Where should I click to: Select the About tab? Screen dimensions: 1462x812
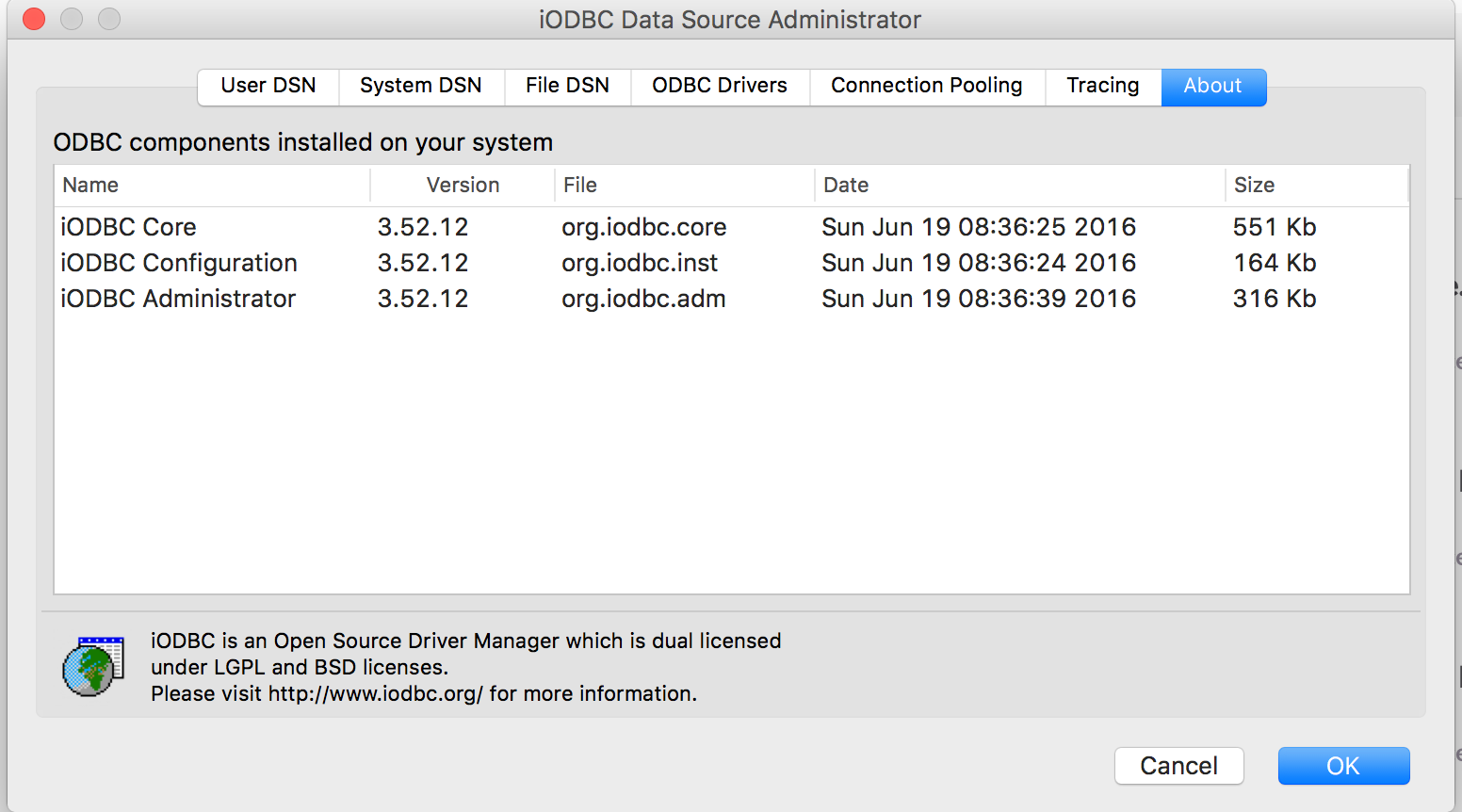(1212, 86)
